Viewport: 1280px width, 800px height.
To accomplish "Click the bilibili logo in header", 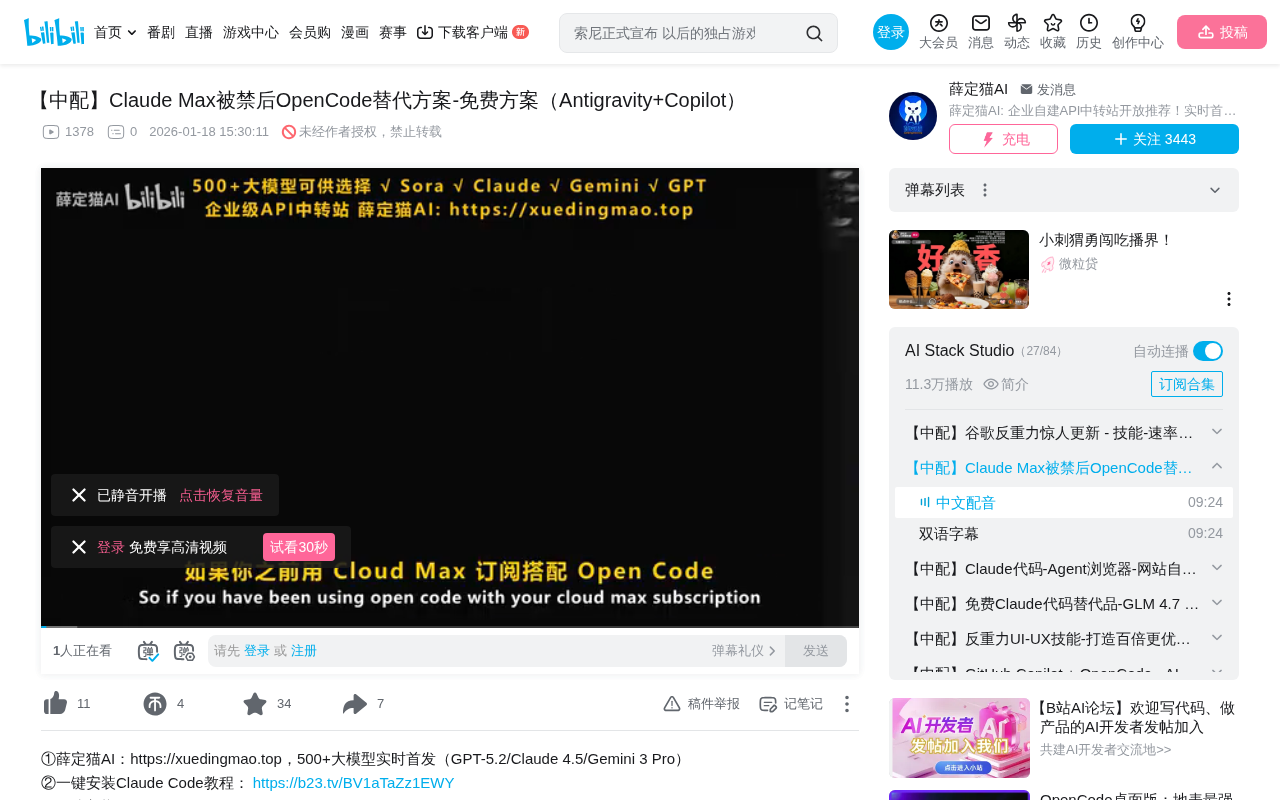I will click(54, 32).
